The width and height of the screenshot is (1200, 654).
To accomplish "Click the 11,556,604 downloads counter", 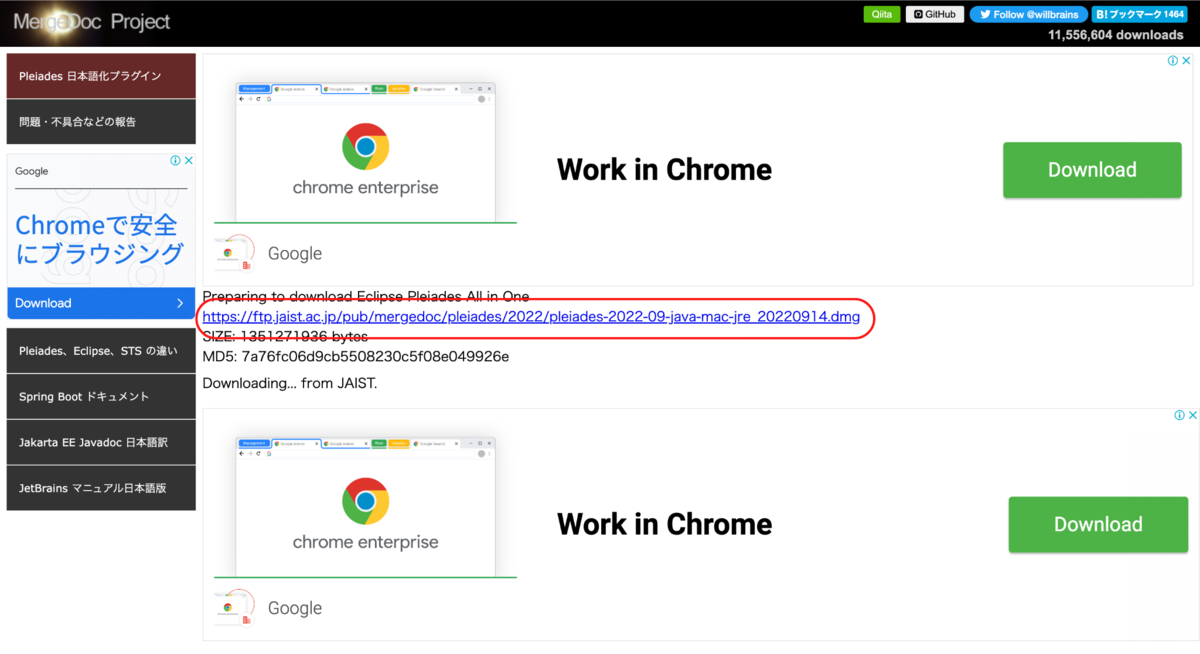I will point(1116,35).
